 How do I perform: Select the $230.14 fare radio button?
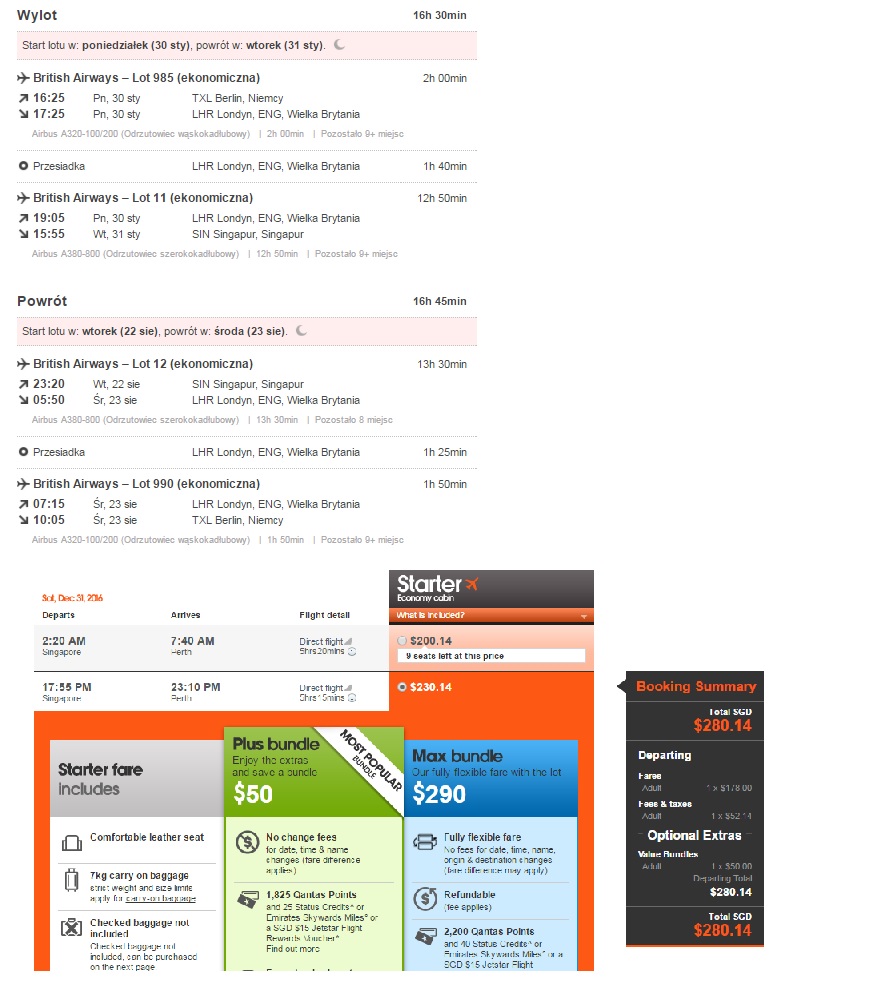tap(402, 687)
